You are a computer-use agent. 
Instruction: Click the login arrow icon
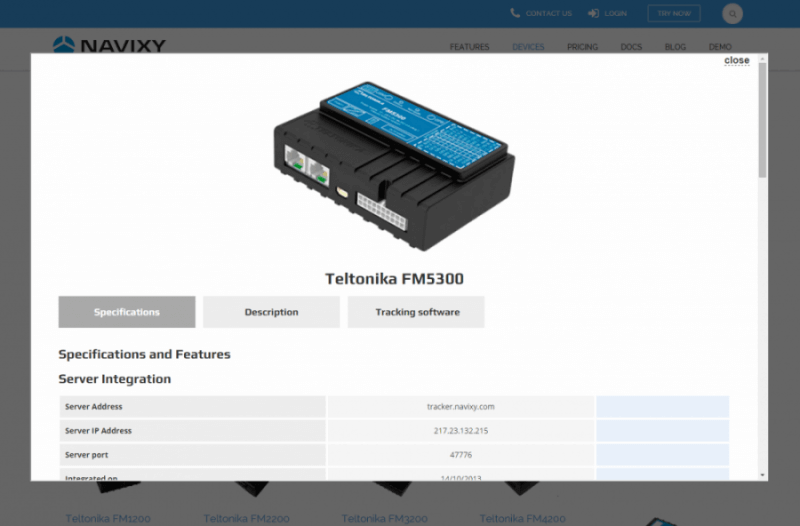(593, 13)
